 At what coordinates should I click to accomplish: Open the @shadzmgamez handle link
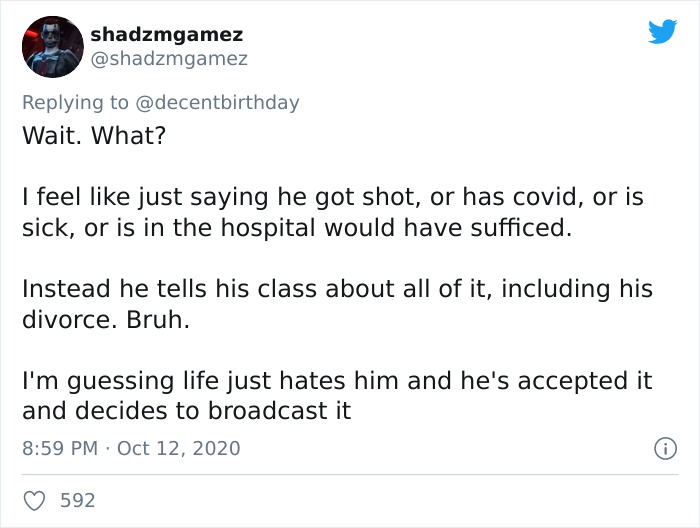tap(169, 59)
